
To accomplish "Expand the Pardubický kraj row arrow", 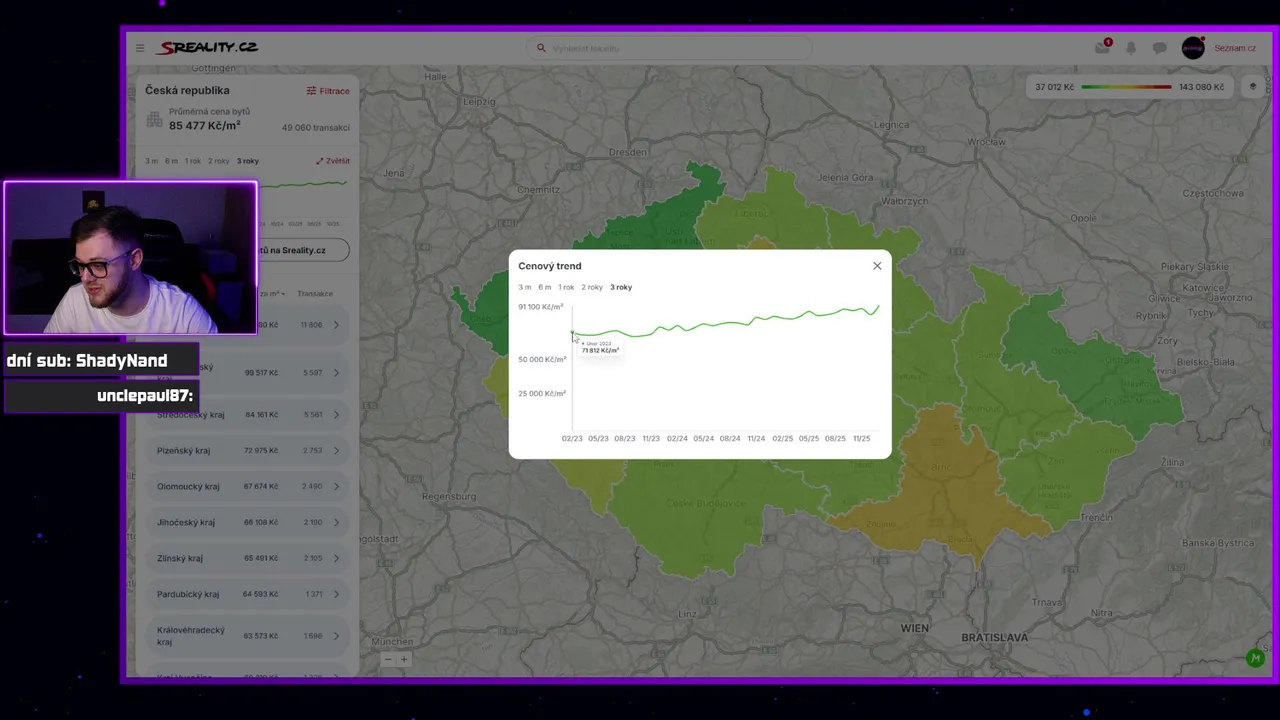I will click(x=336, y=594).
